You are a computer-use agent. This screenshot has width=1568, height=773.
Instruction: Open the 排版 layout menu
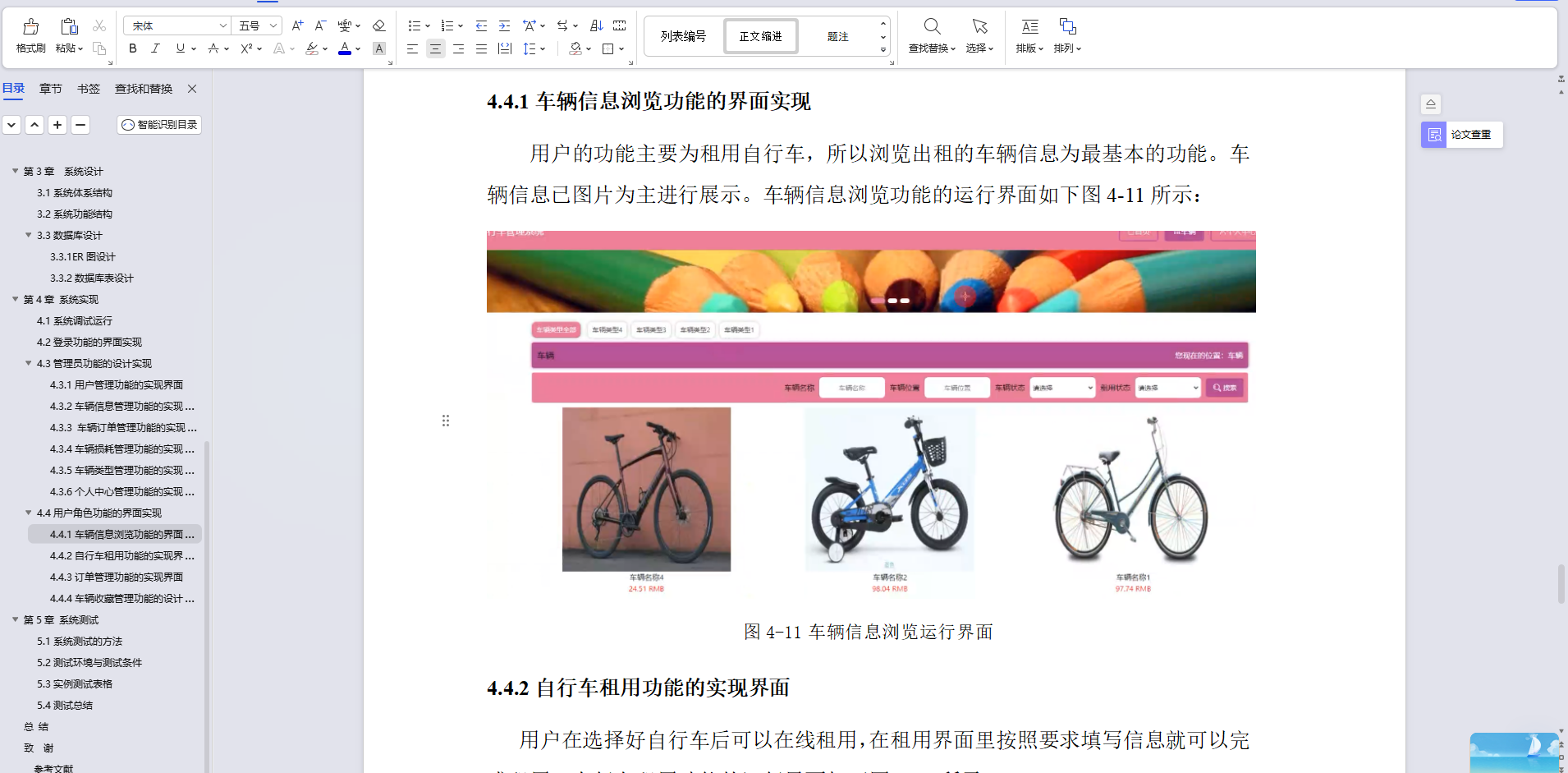click(x=1029, y=36)
